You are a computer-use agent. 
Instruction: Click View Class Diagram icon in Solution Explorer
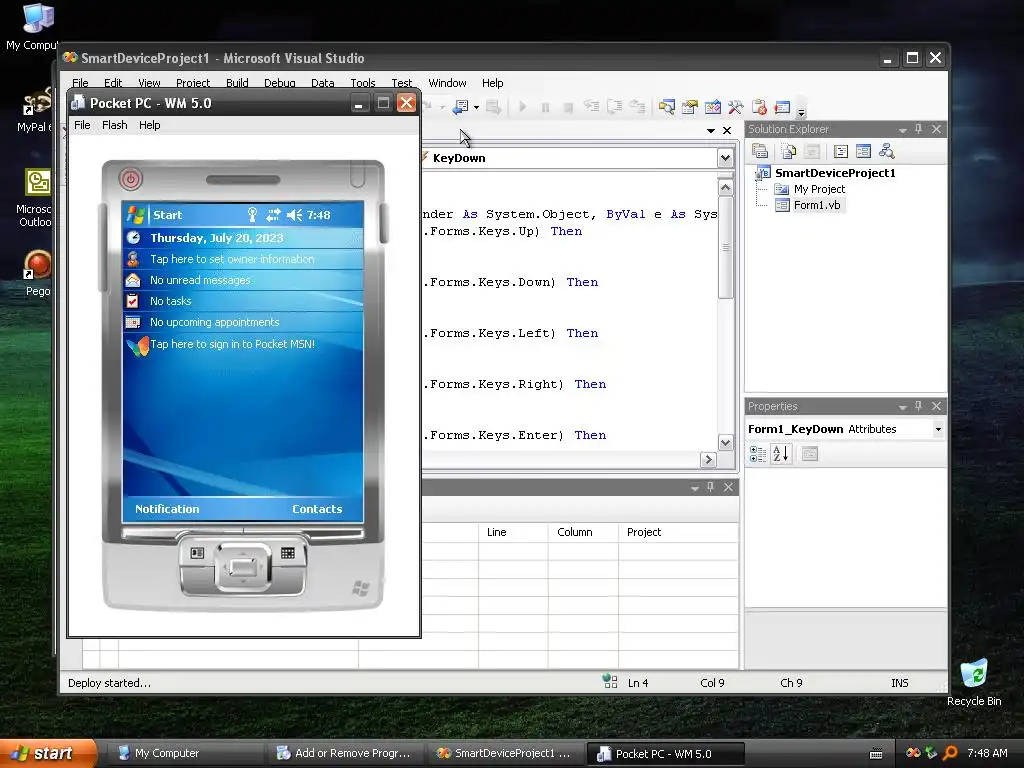[x=886, y=152]
